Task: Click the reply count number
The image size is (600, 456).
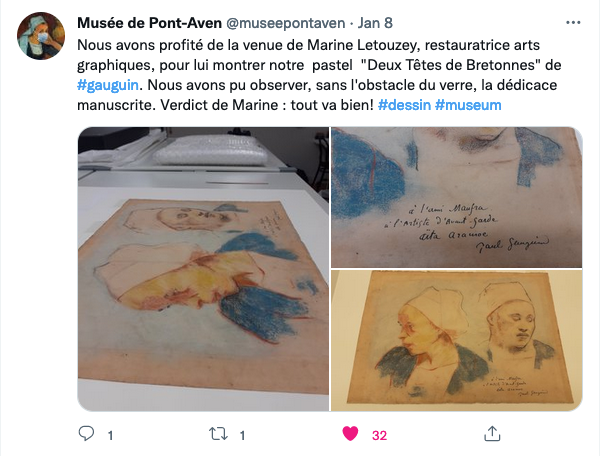Action: (x=110, y=435)
